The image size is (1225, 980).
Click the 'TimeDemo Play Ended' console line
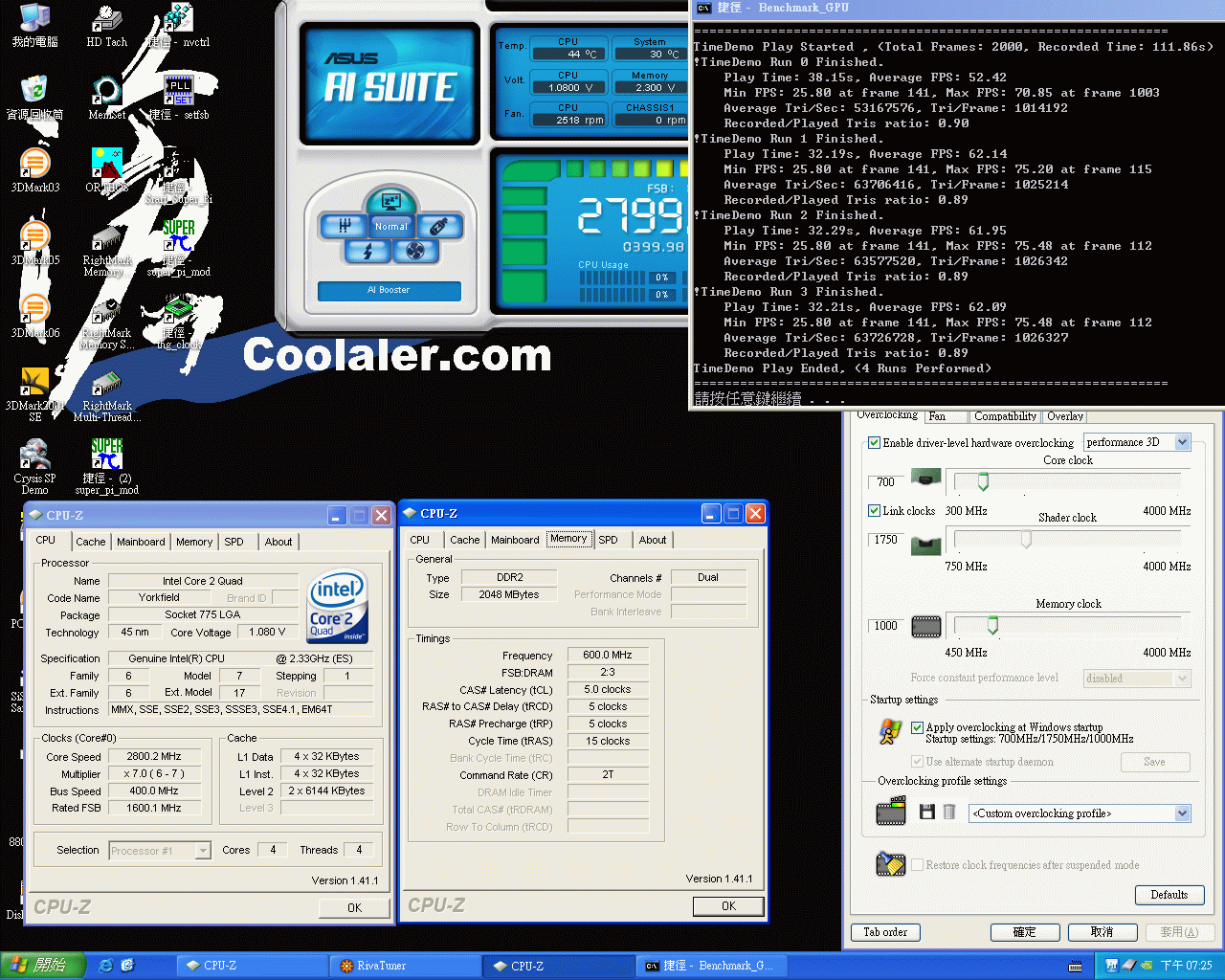[x=842, y=368]
